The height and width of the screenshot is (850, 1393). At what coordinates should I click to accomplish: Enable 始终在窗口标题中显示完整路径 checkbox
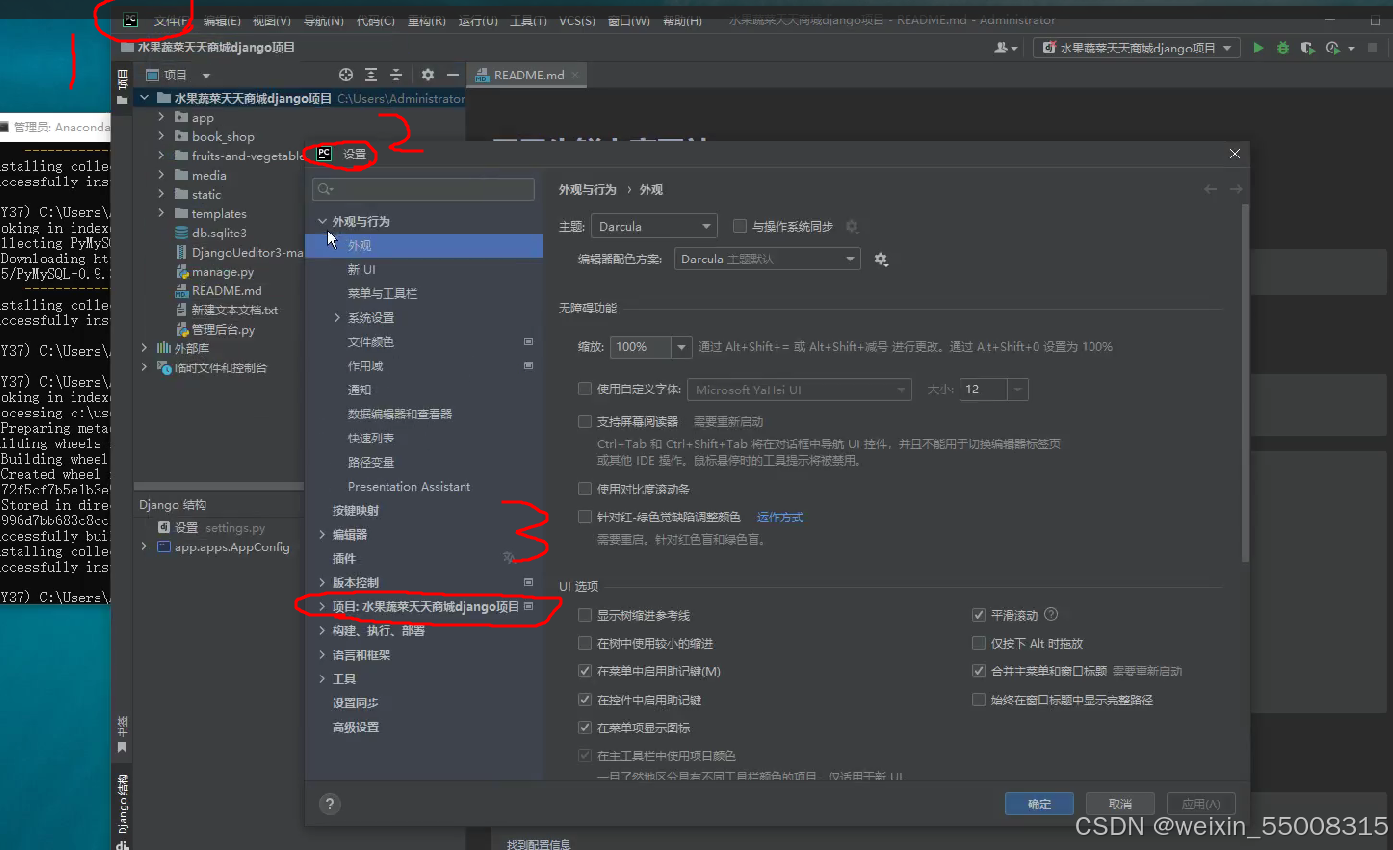point(979,700)
